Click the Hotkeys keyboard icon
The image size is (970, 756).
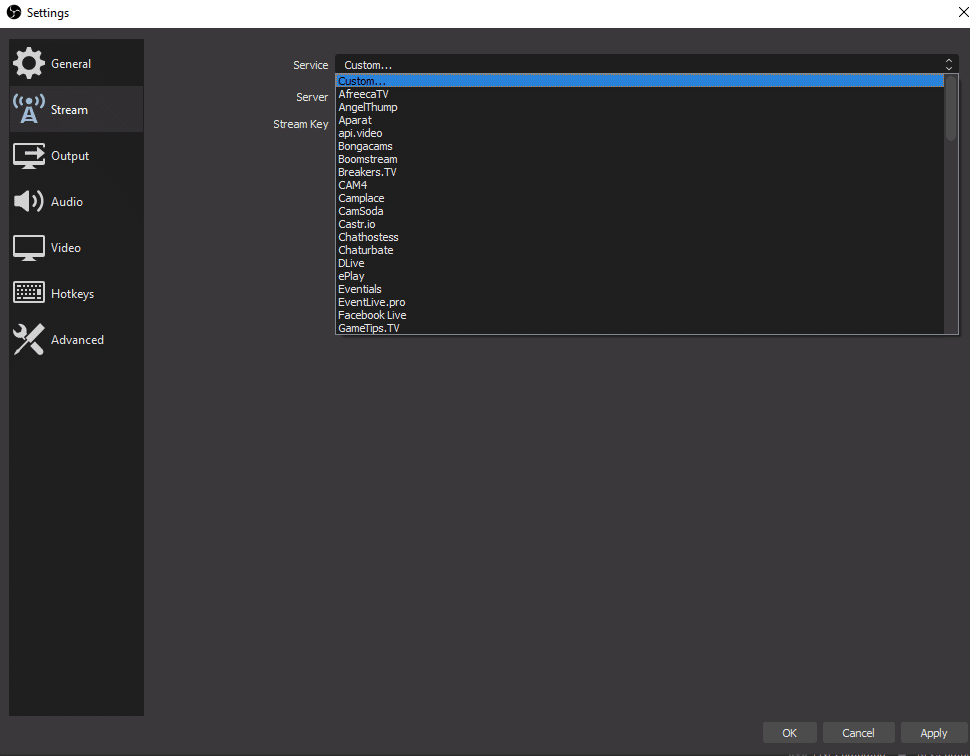point(29,293)
